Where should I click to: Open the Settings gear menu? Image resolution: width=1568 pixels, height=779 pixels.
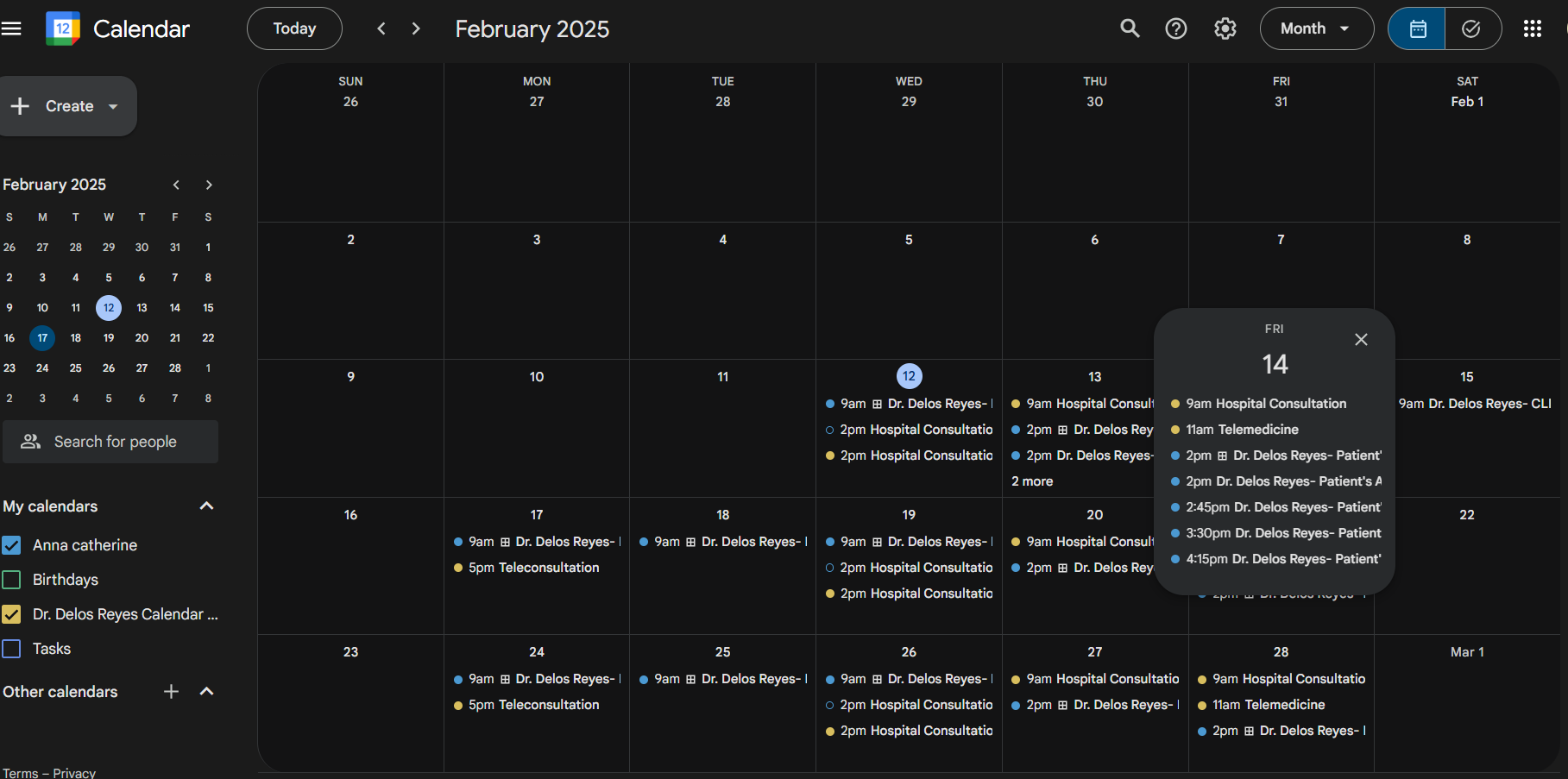point(1225,28)
